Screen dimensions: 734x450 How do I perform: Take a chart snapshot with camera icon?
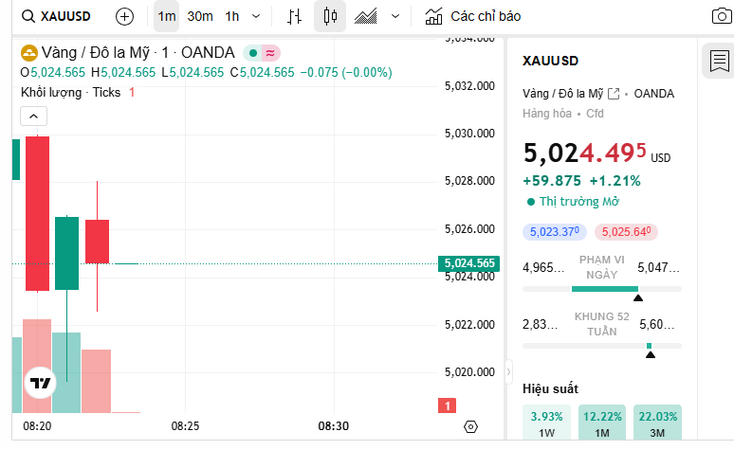point(721,16)
